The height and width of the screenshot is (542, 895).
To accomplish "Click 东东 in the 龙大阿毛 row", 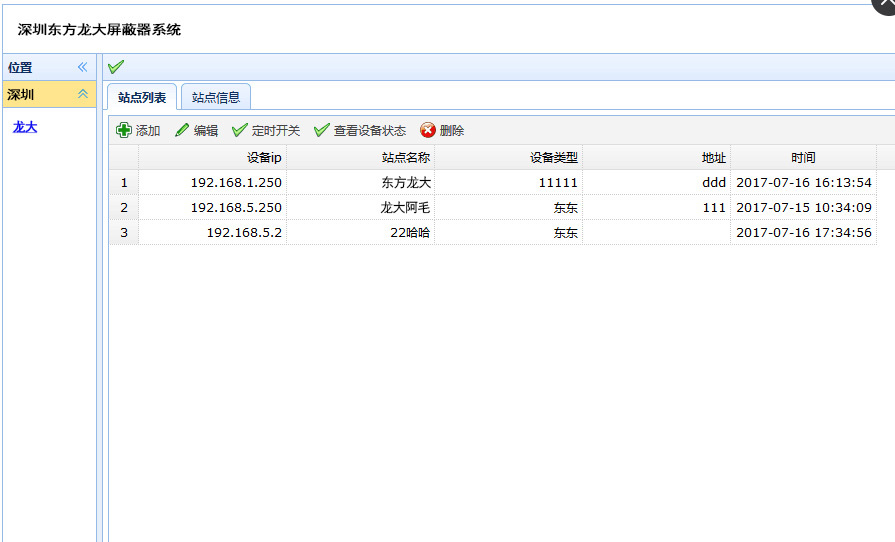I will pos(566,208).
